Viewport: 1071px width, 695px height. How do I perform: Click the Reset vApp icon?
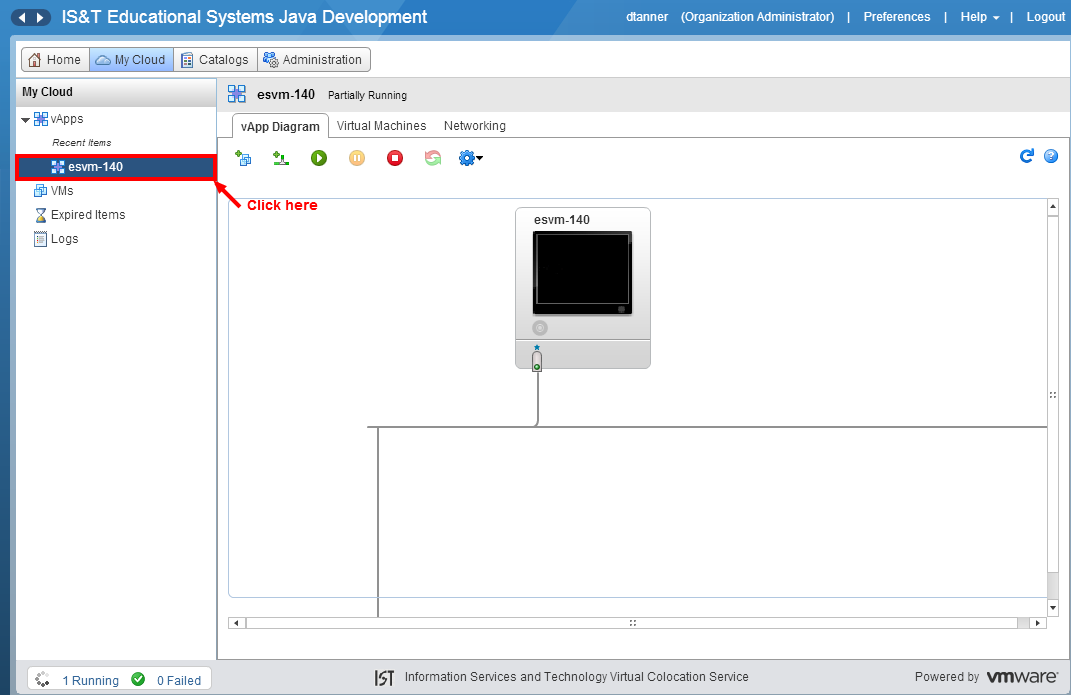[x=433, y=158]
